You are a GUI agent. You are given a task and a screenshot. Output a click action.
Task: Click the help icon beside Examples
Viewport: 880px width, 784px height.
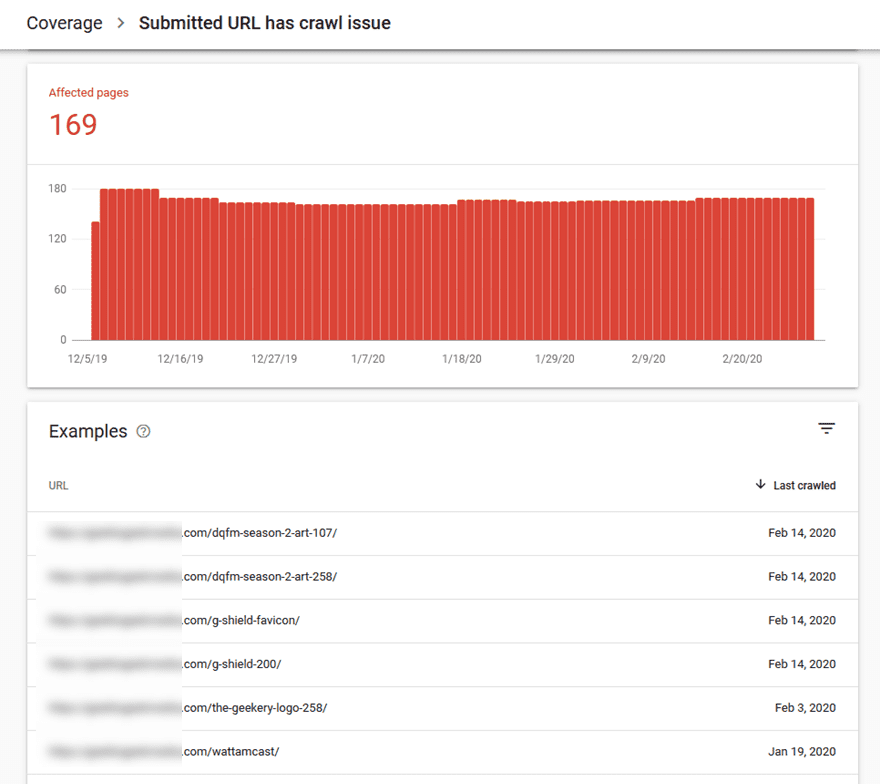tap(143, 432)
